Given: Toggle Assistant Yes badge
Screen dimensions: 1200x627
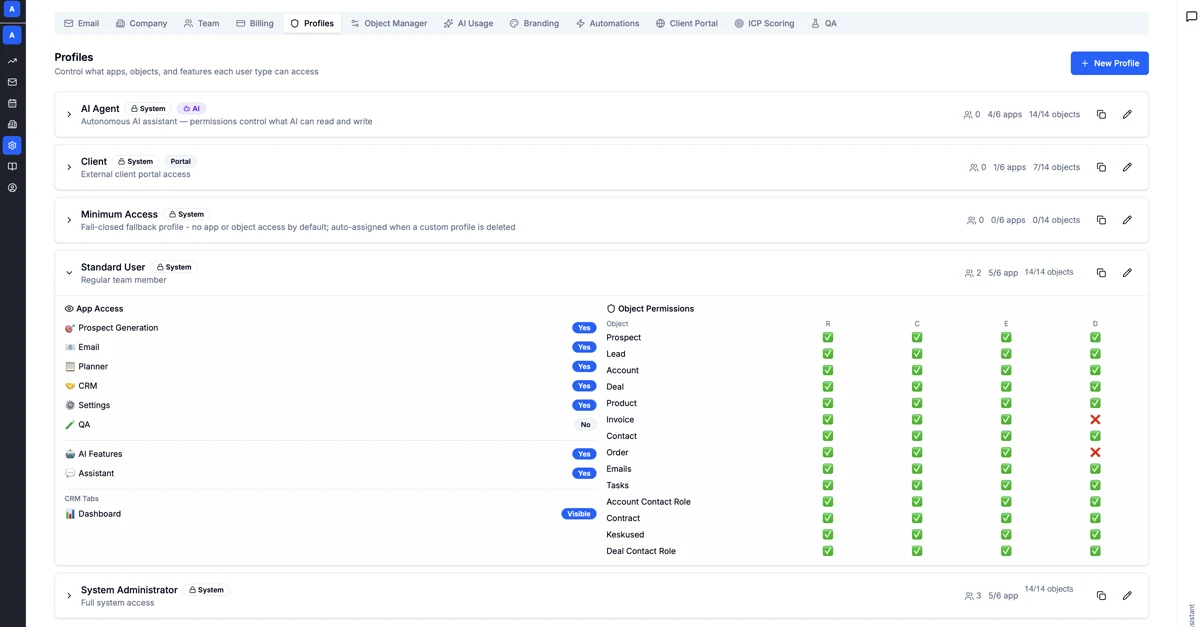Looking at the screenshot, I should [x=584, y=473].
